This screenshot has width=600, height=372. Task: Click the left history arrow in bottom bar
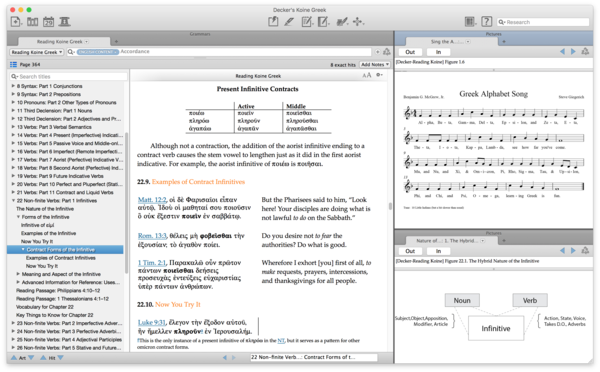(x=225, y=357)
